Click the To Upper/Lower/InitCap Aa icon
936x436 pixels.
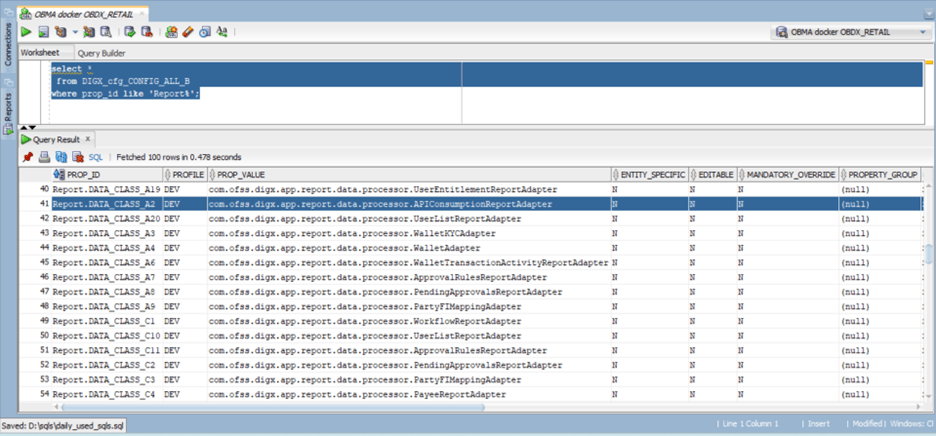pos(222,32)
